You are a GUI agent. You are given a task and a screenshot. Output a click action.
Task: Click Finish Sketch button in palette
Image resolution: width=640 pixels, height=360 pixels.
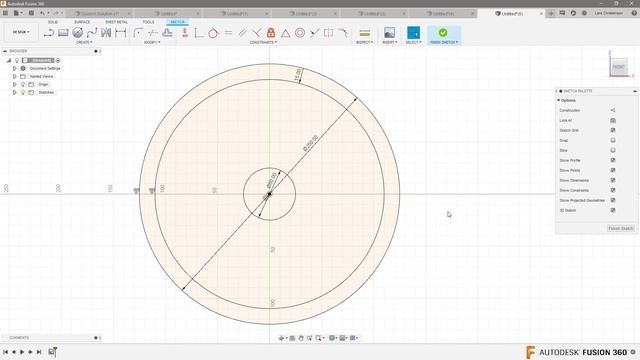pyautogui.click(x=621, y=228)
